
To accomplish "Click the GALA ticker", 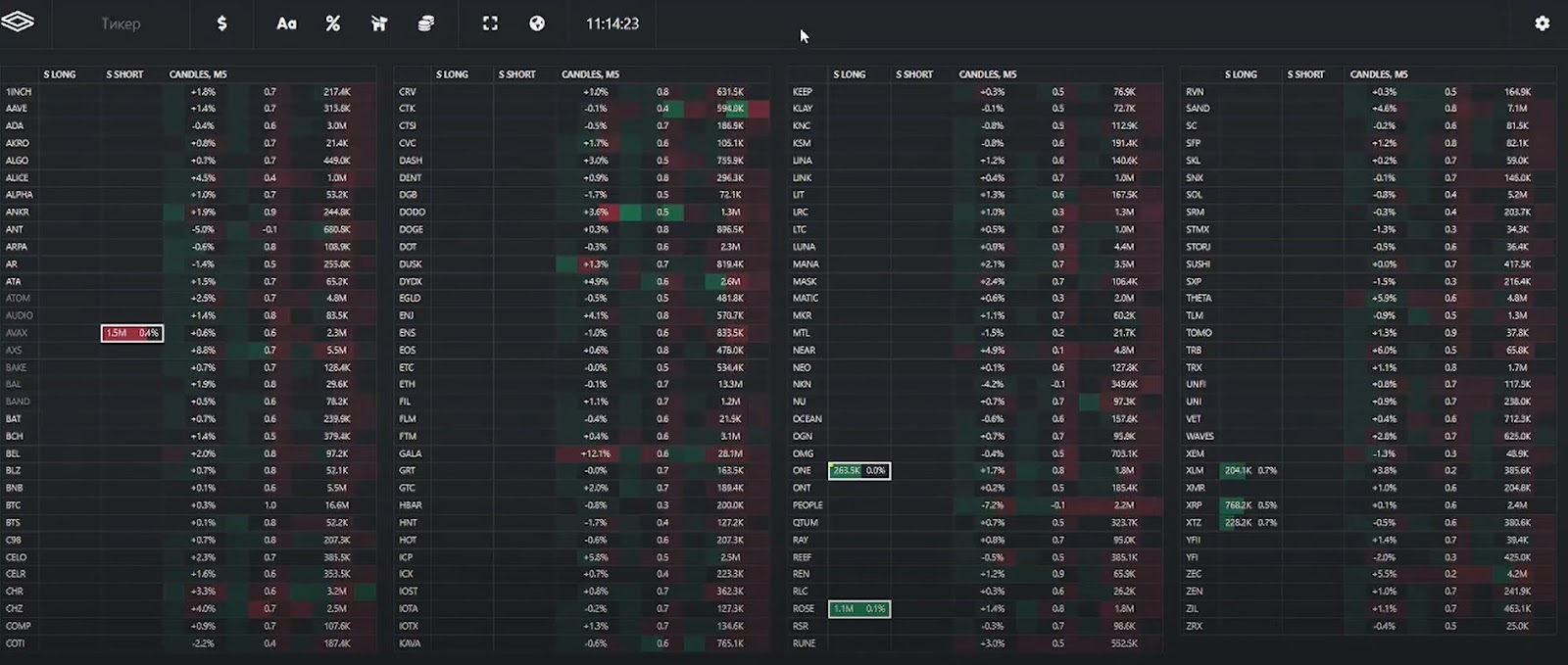I will (411, 453).
